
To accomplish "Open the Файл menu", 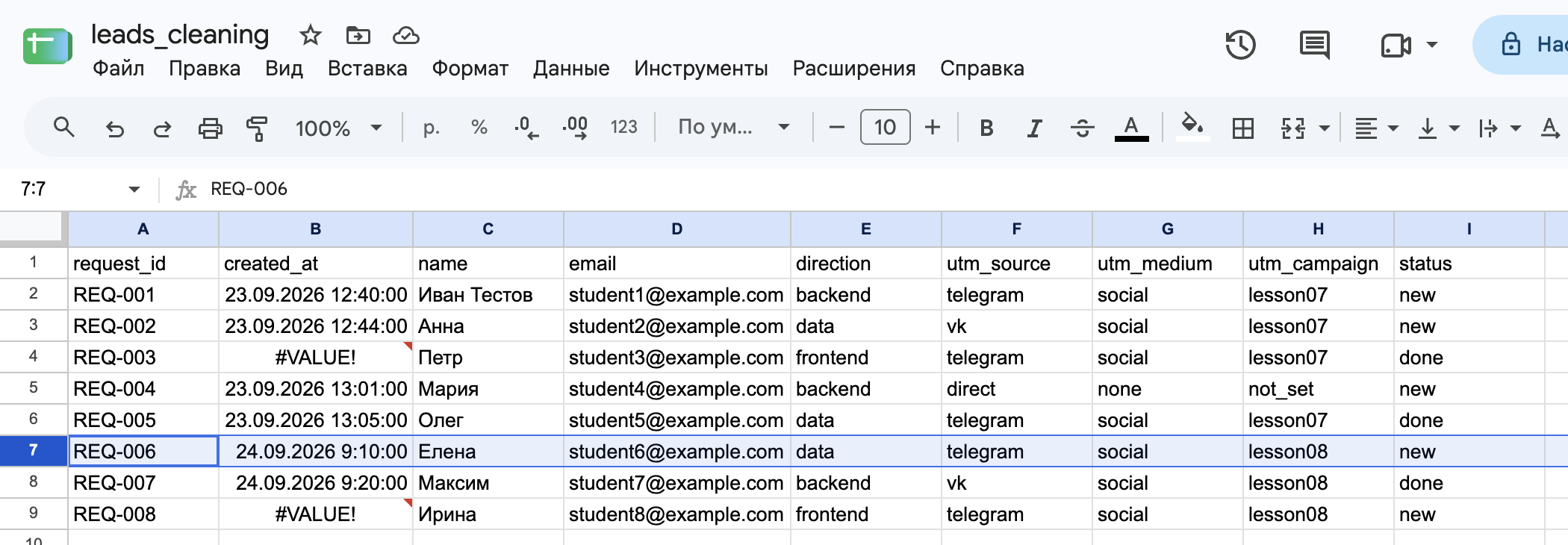I will tap(118, 69).
